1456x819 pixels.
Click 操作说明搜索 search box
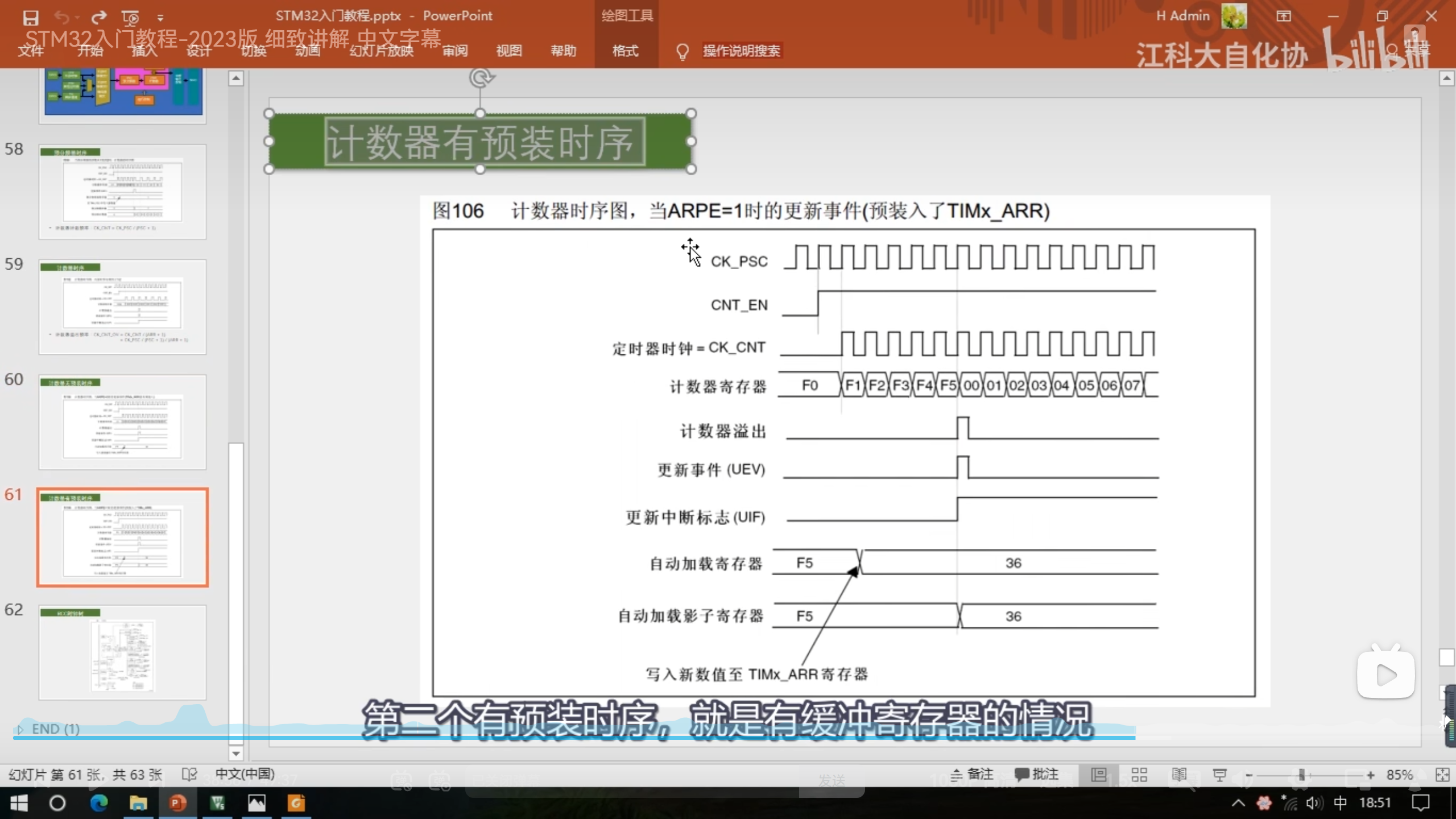[741, 51]
